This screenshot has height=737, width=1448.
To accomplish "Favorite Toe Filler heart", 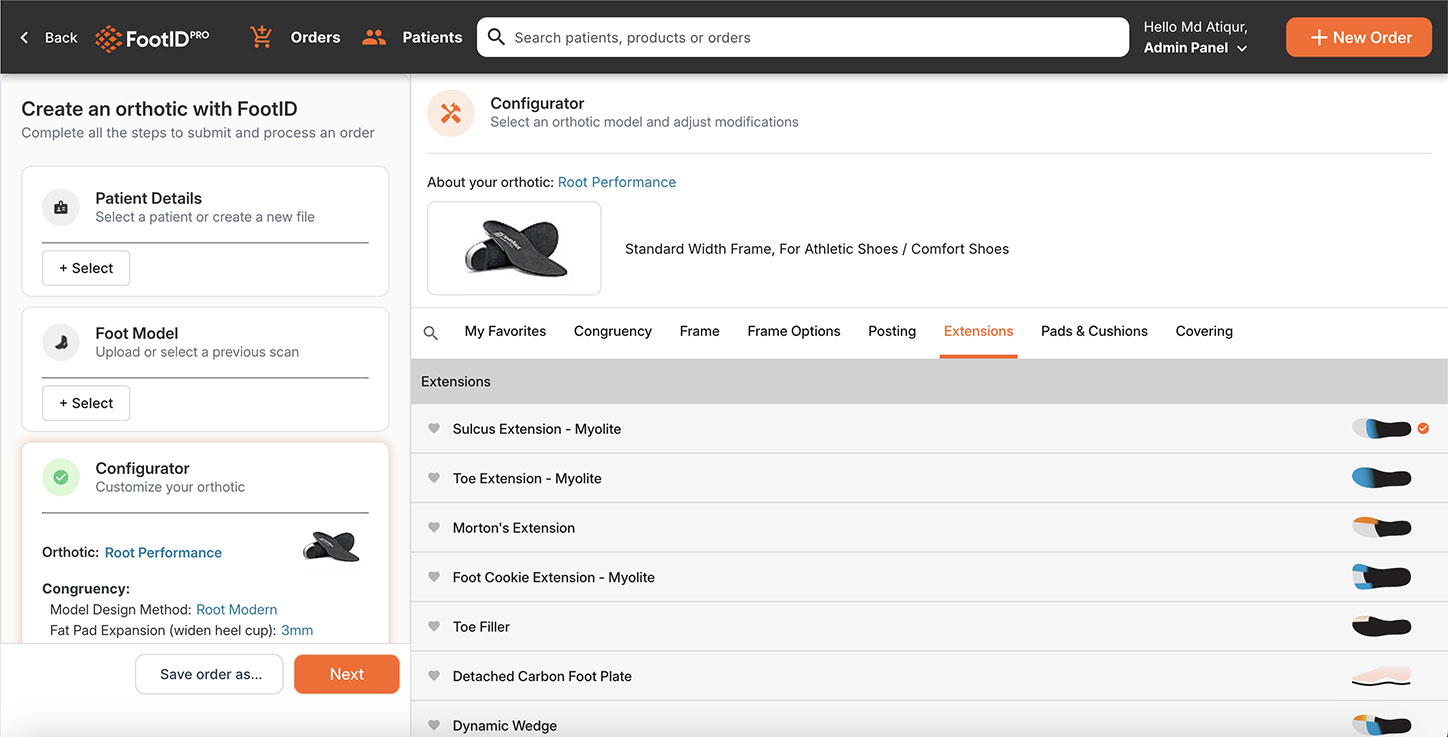I will [434, 626].
